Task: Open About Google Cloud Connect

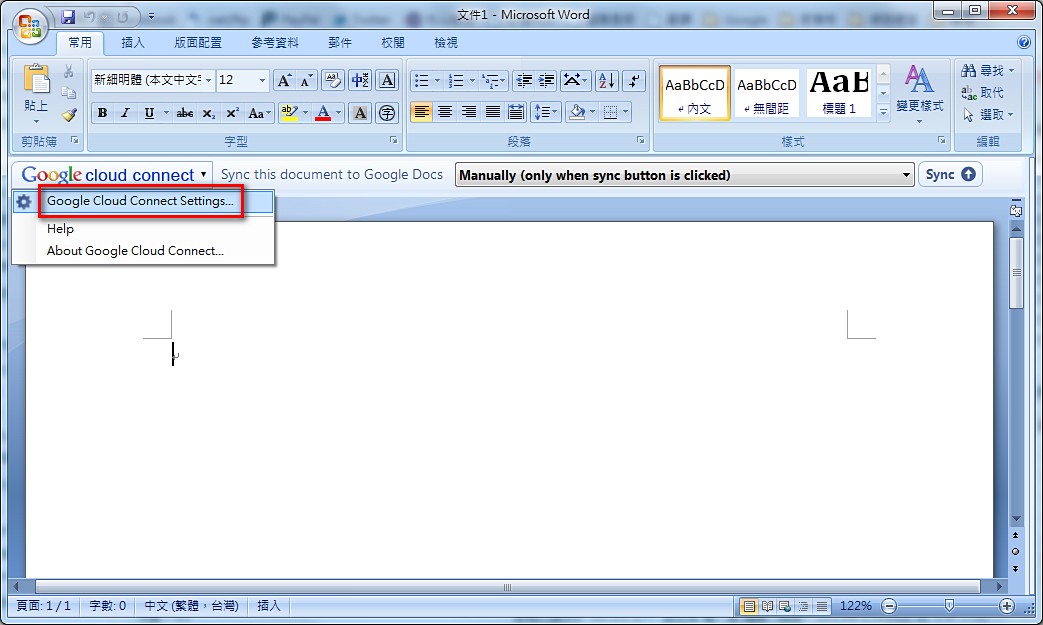Action: point(135,251)
